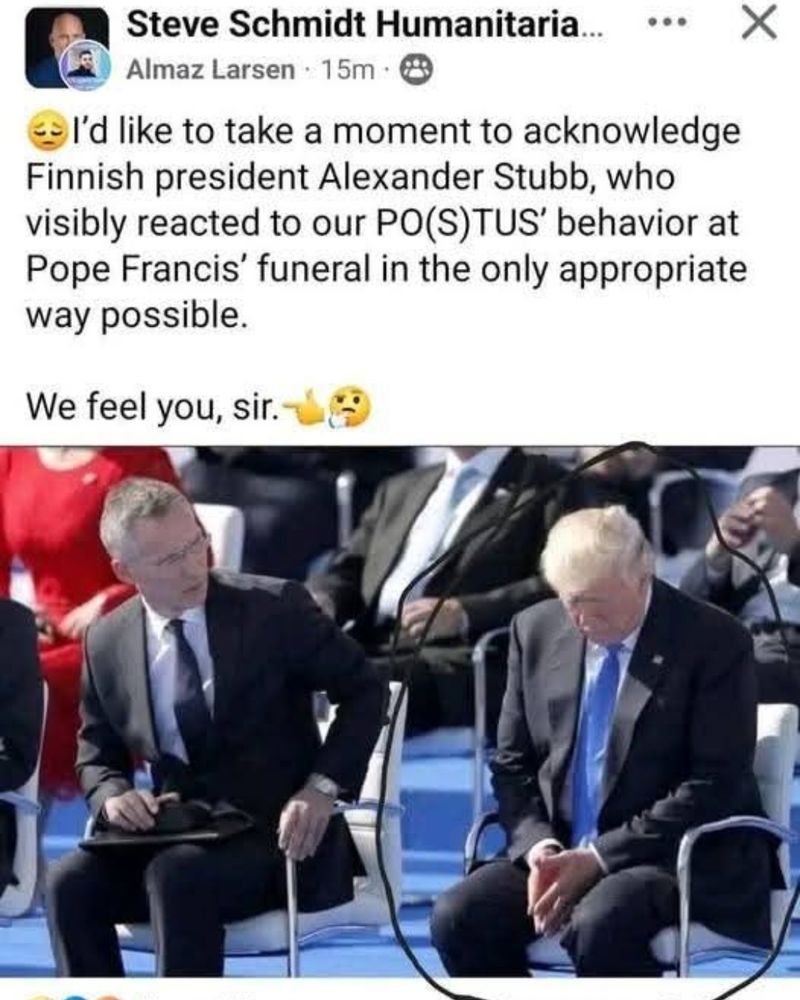Click the gray-haired man with glasses in photo
800x1000 pixels.
click(x=211, y=714)
